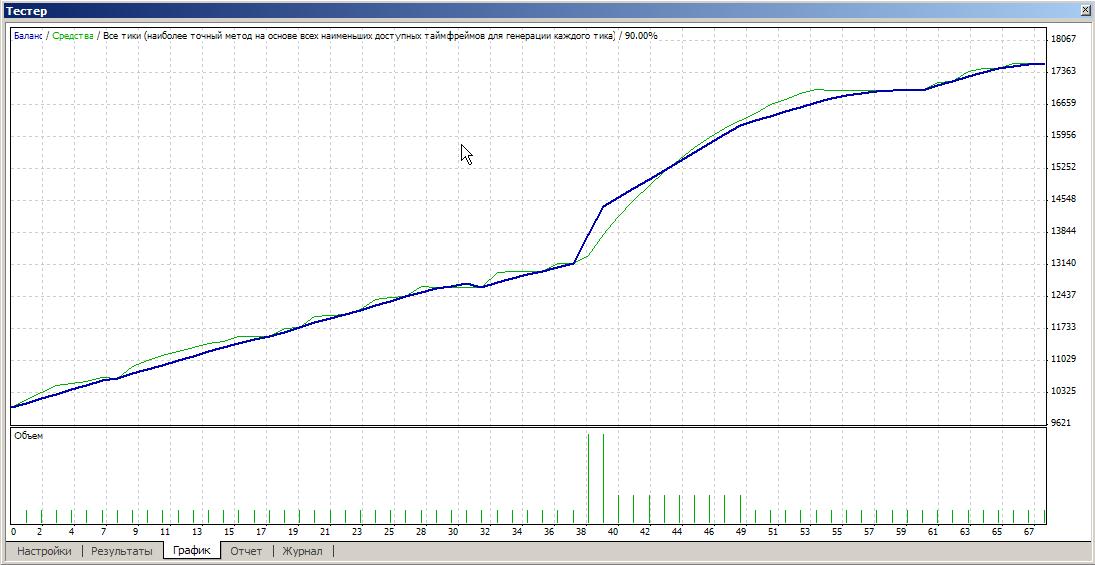Click the 9621 axis value

pos(1063,423)
